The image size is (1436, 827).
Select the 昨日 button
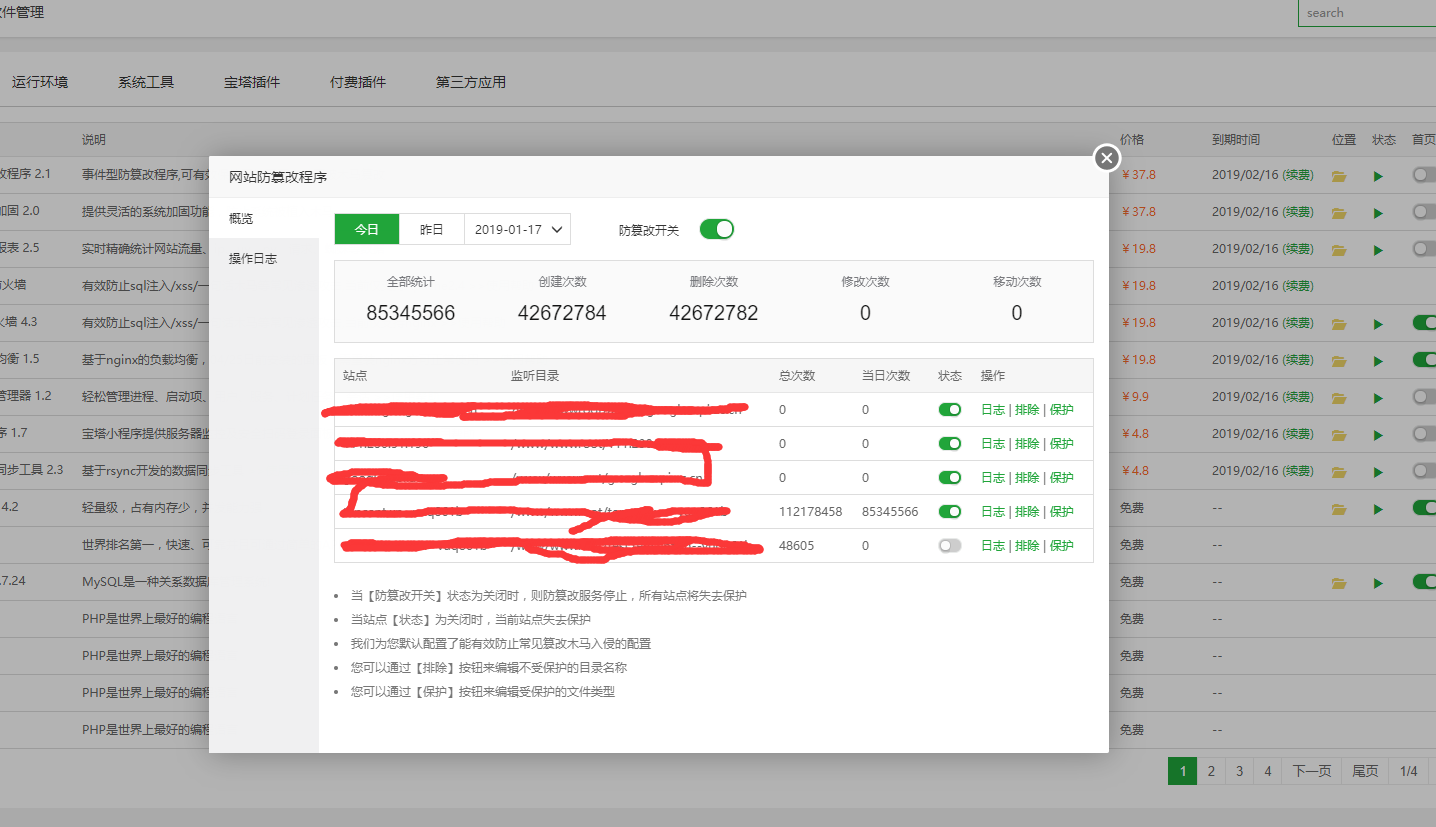coord(432,229)
